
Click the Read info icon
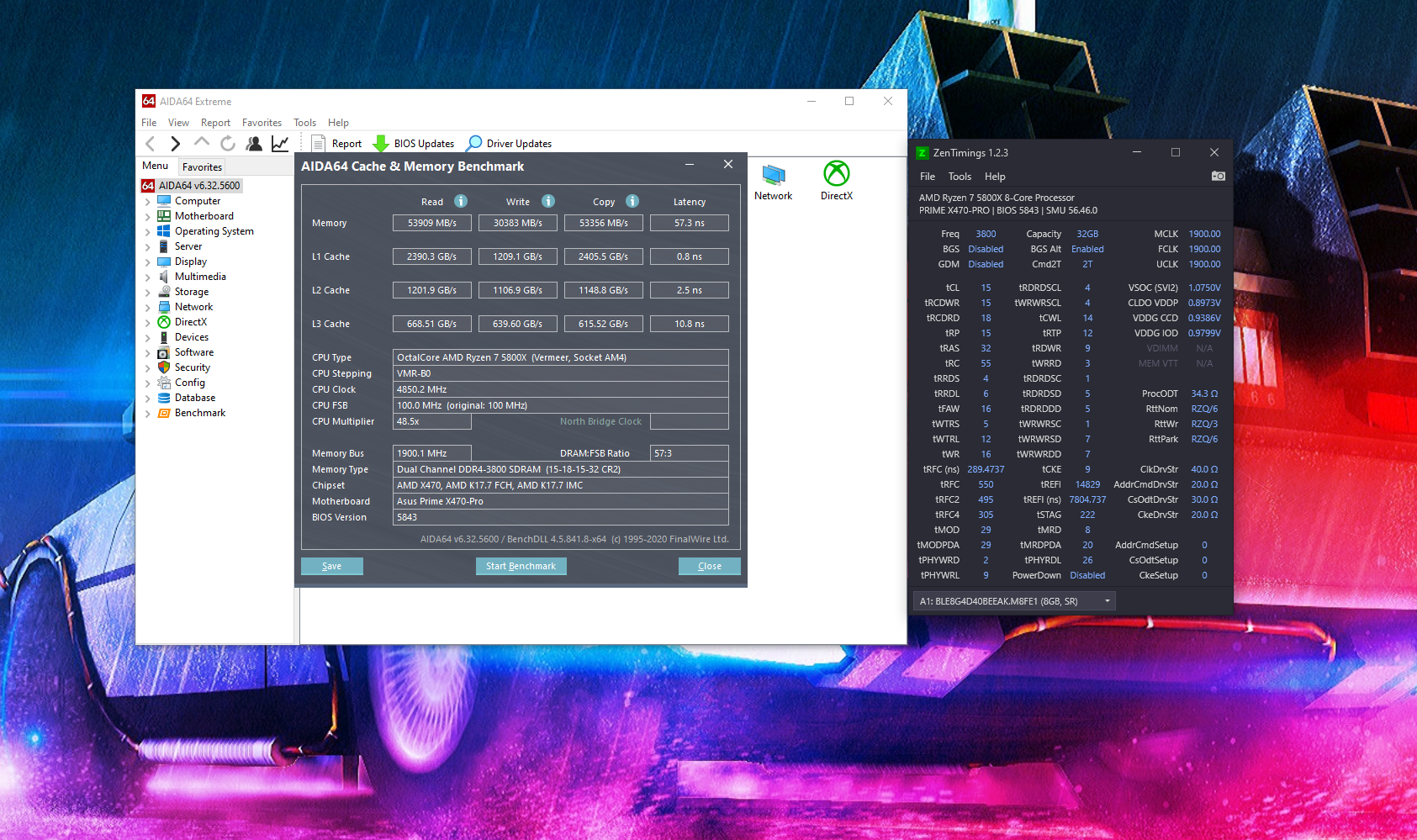point(461,201)
